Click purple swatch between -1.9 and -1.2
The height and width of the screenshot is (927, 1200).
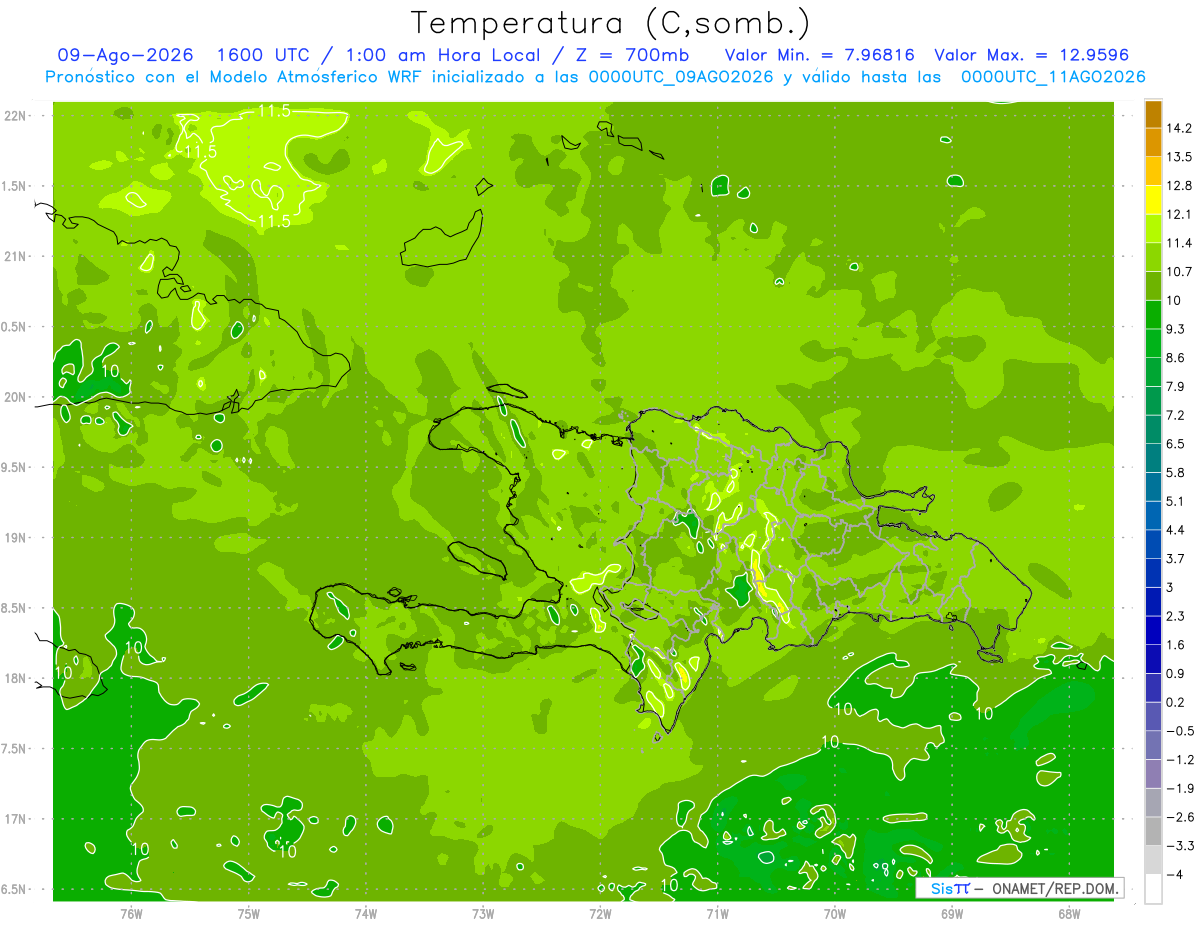(1153, 774)
